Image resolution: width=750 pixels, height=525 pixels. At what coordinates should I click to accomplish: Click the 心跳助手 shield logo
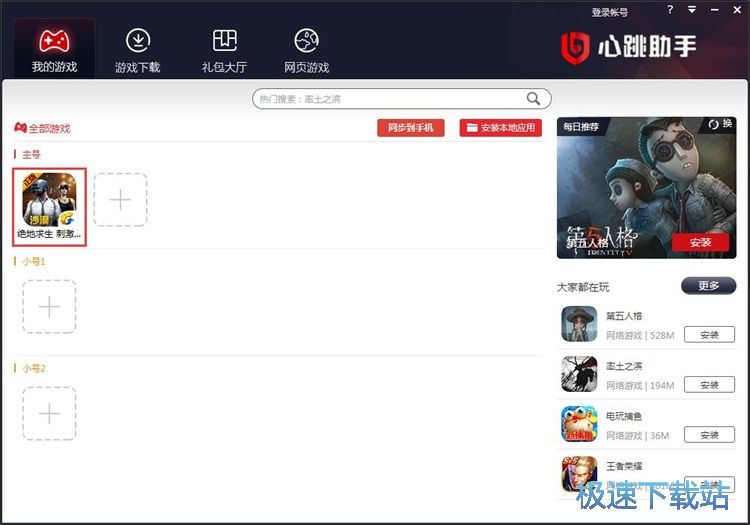[x=575, y=47]
